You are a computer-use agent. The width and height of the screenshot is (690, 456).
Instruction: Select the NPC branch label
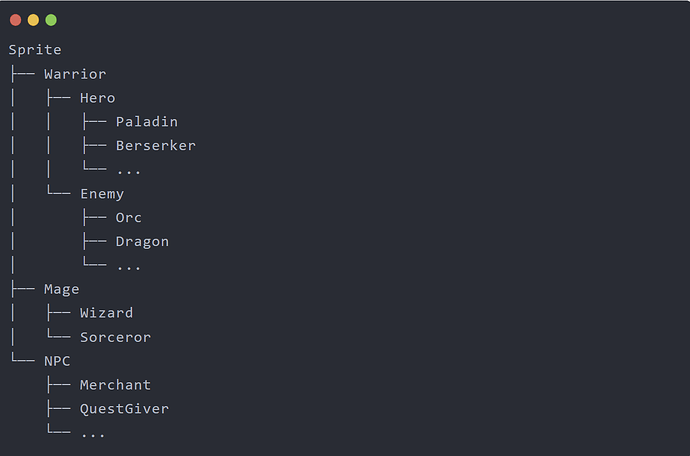(57, 361)
